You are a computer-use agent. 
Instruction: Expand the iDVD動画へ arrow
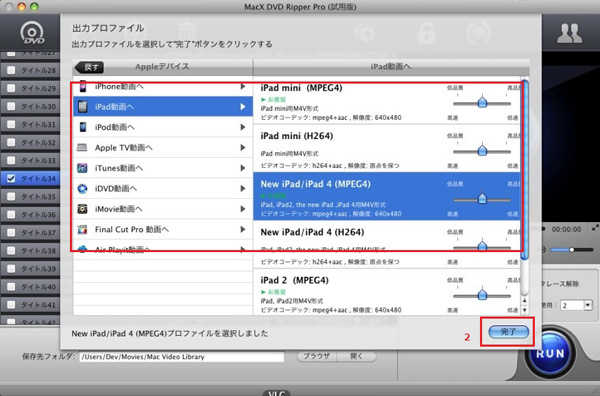(x=243, y=188)
